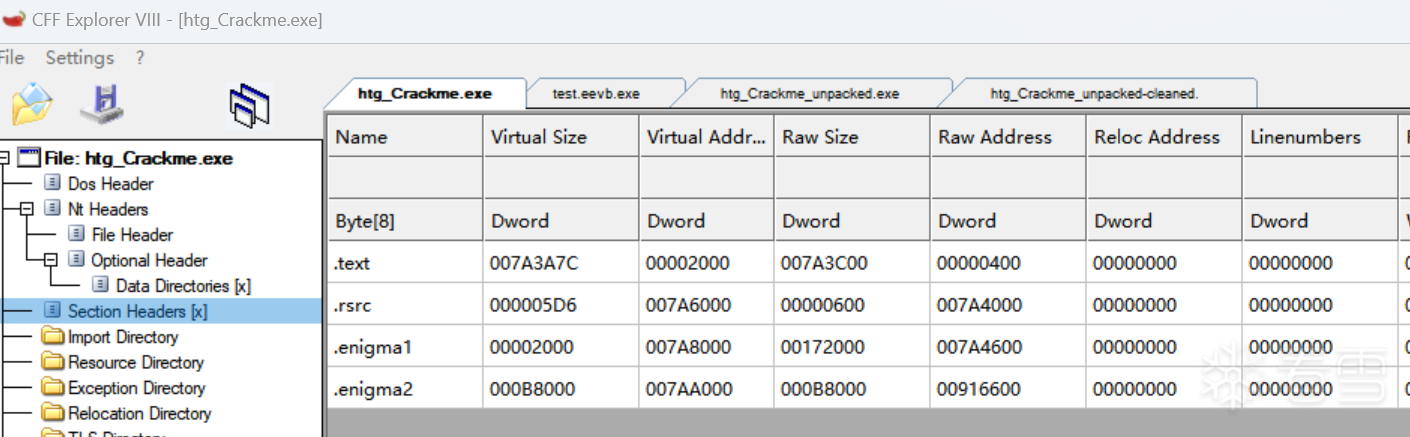Open the Settings menu
Image resolution: width=1410 pixels, height=437 pixels.
click(x=80, y=58)
